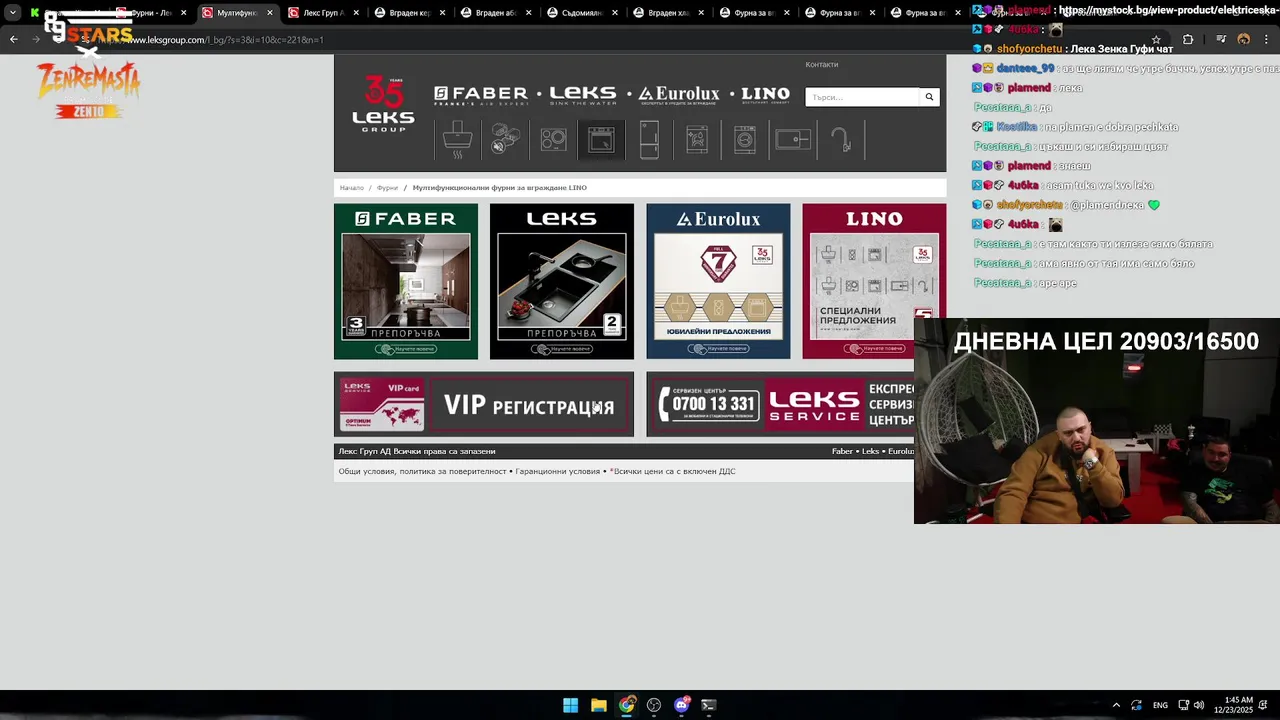Click the network icon in system tray
Image resolution: width=1280 pixels, height=720 pixels.
tap(1183, 705)
